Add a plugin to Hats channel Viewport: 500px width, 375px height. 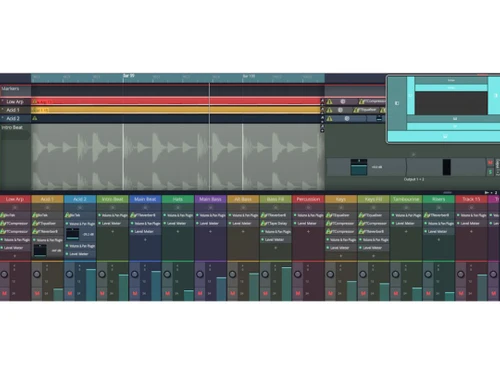point(178,231)
